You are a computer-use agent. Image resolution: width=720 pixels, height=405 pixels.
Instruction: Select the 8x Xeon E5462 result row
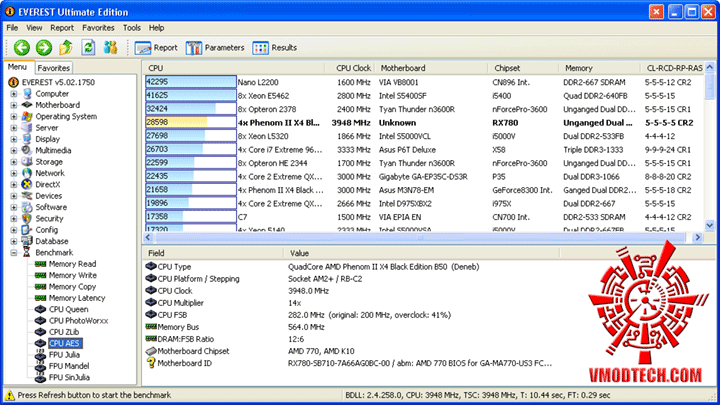pos(422,96)
